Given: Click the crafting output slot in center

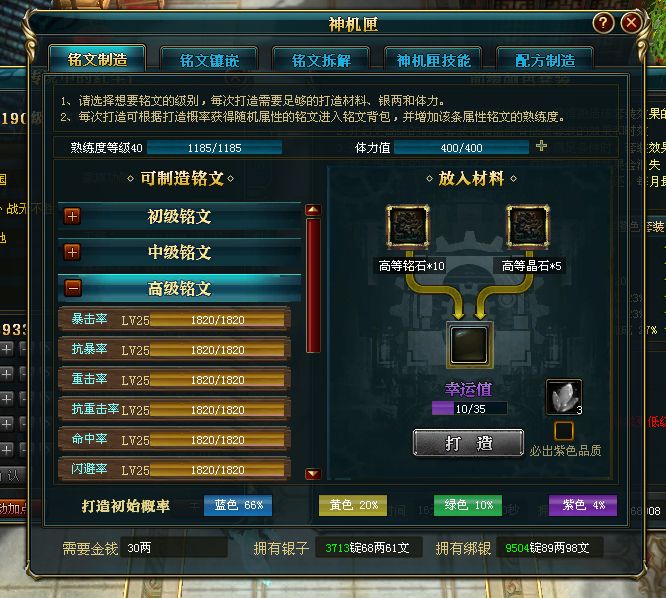Looking at the screenshot, I should (x=469, y=345).
